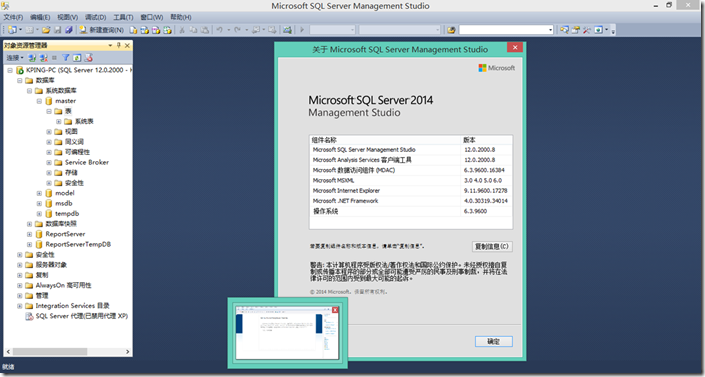Screen dimensions: 705x377
Task: Click the Find in Files icon
Action: click(x=451, y=30)
